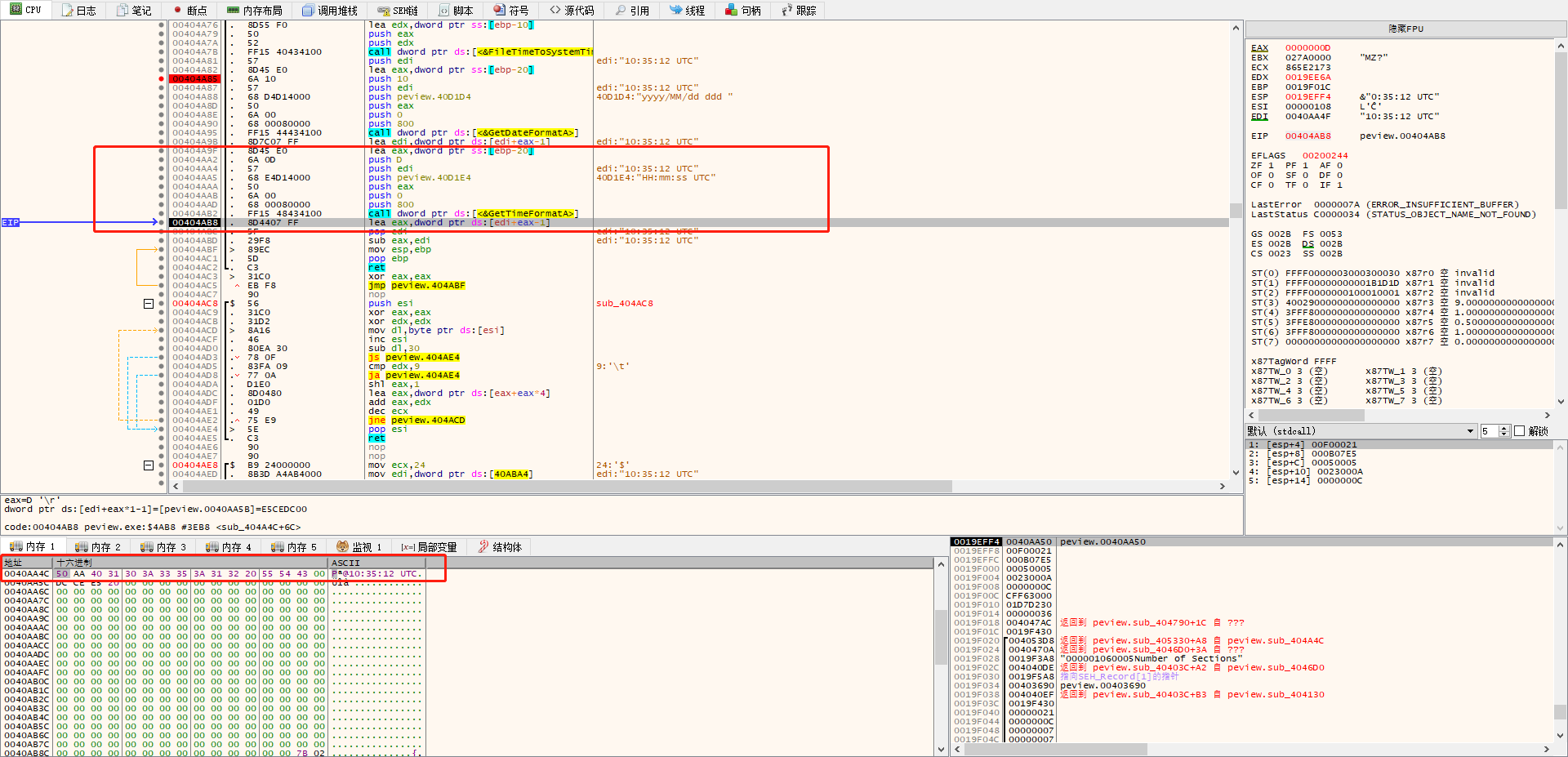Click the red breakpoint dot at 00404A85
The width and height of the screenshot is (1568, 757).
click(162, 78)
